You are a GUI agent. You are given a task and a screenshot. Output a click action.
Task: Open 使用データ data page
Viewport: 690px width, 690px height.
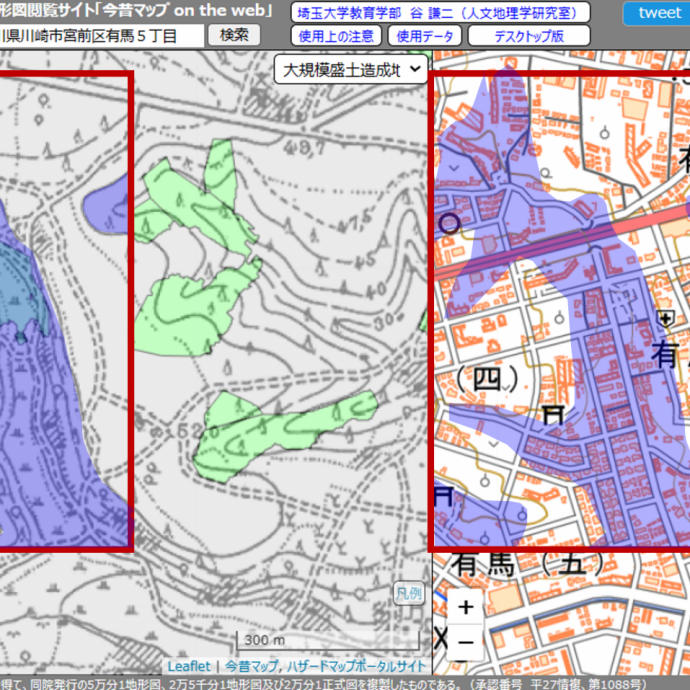click(x=425, y=36)
